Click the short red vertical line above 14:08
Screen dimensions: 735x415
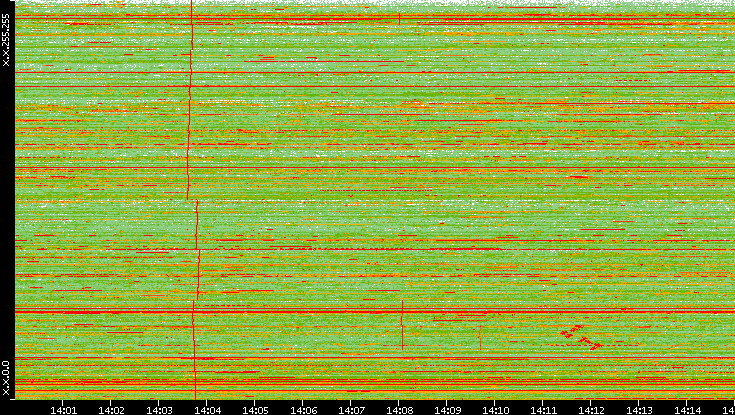pos(402,325)
